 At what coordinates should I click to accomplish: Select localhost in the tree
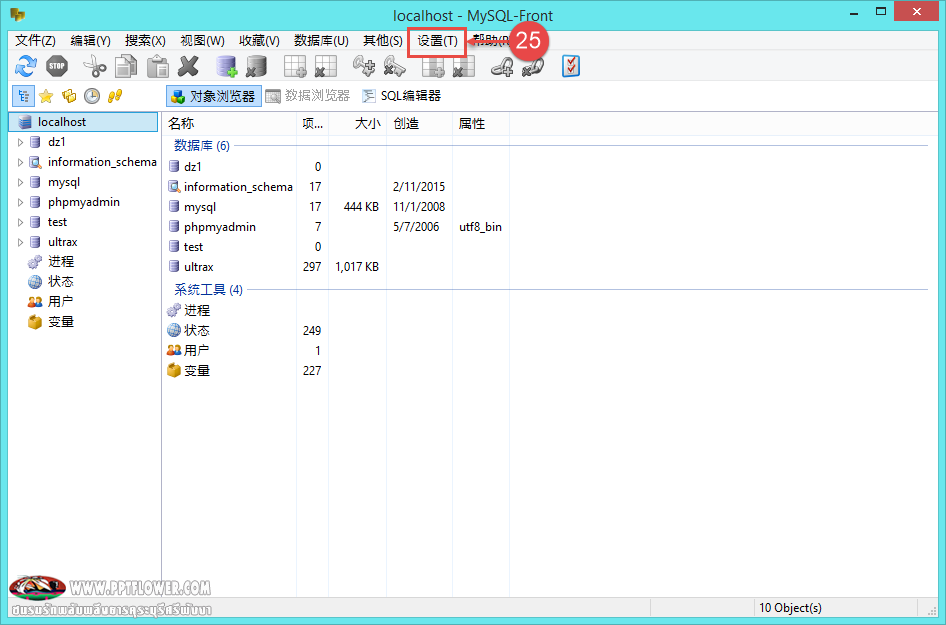coord(83,122)
